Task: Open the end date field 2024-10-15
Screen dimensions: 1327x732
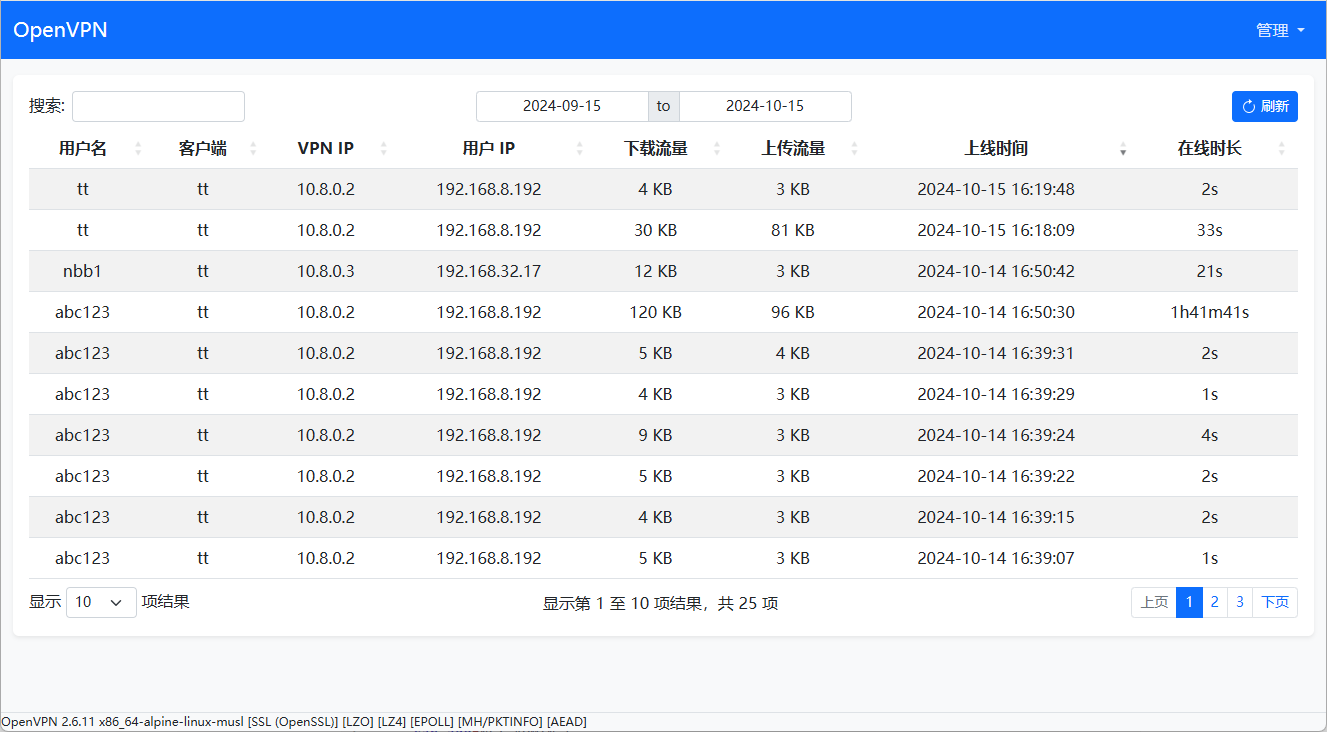Action: click(765, 106)
